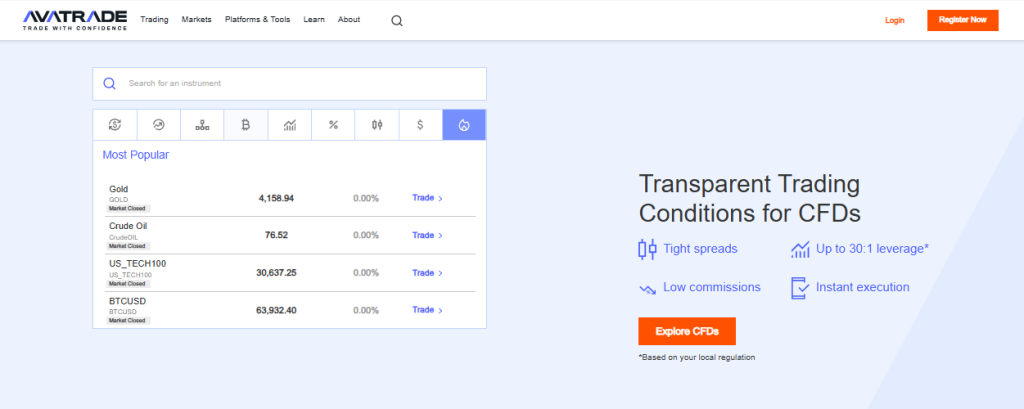Click the Market Closed badge under BTCUSD

point(129,321)
